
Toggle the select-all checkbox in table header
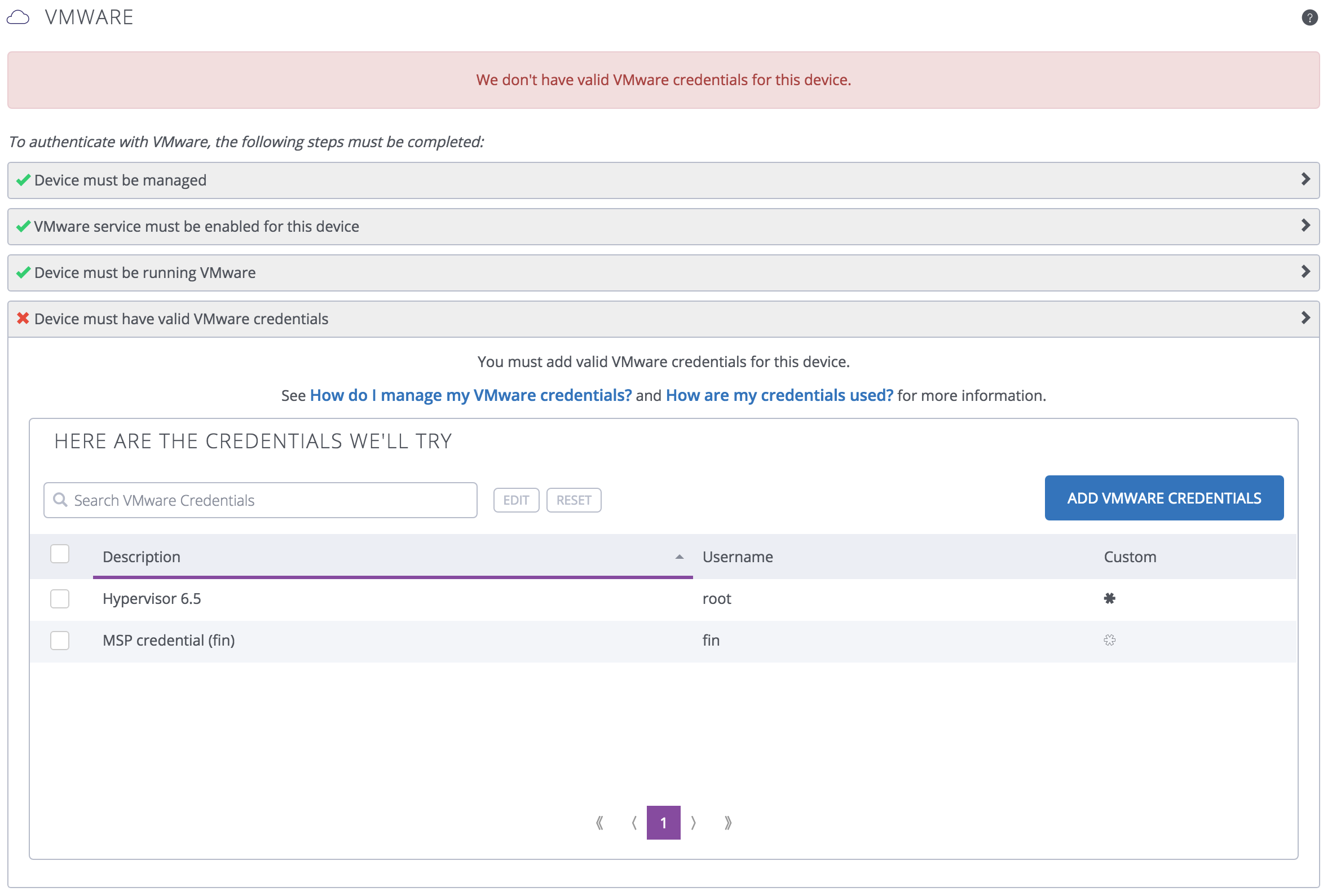point(59,554)
